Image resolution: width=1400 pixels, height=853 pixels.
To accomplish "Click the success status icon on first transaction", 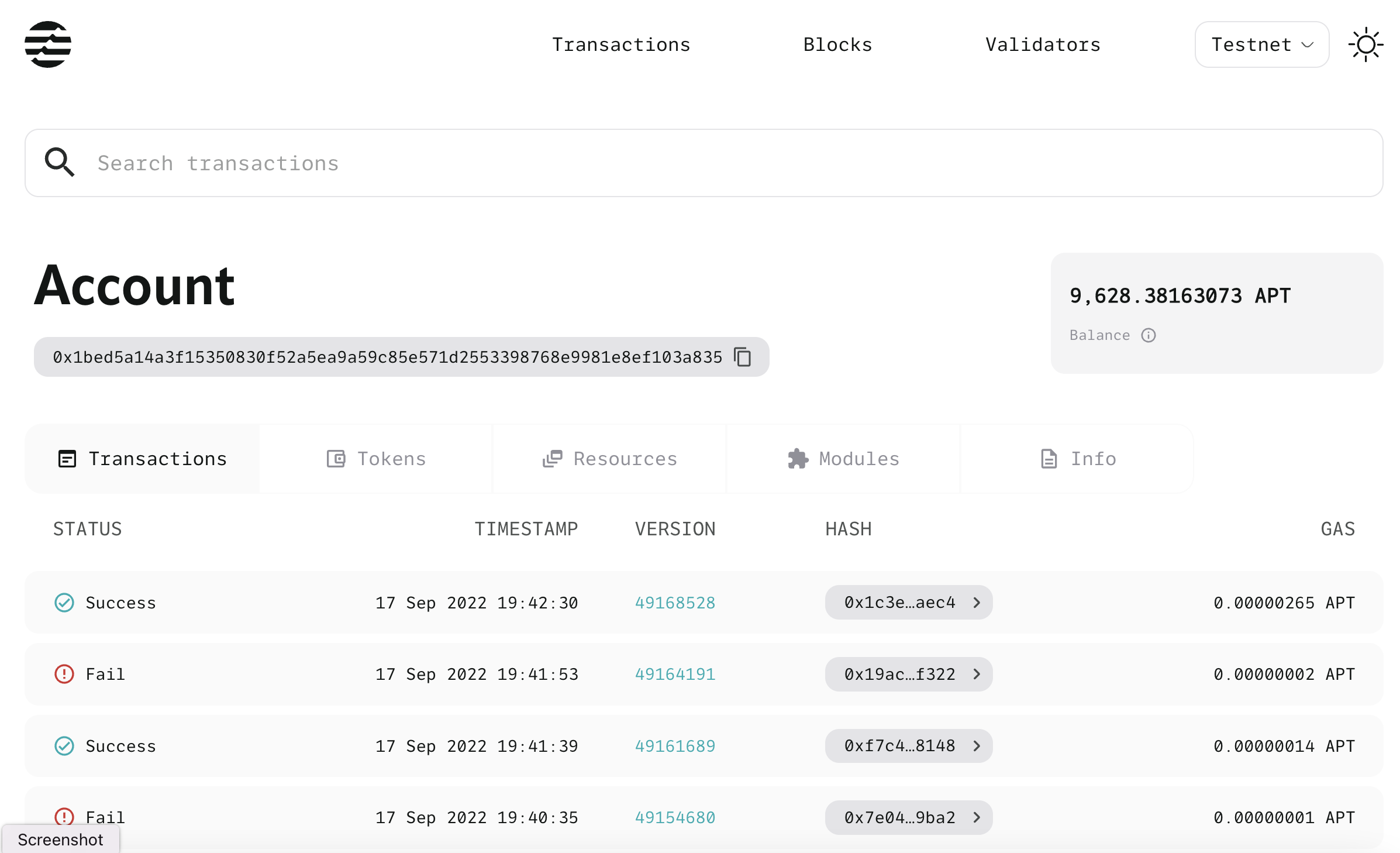I will 64,601.
